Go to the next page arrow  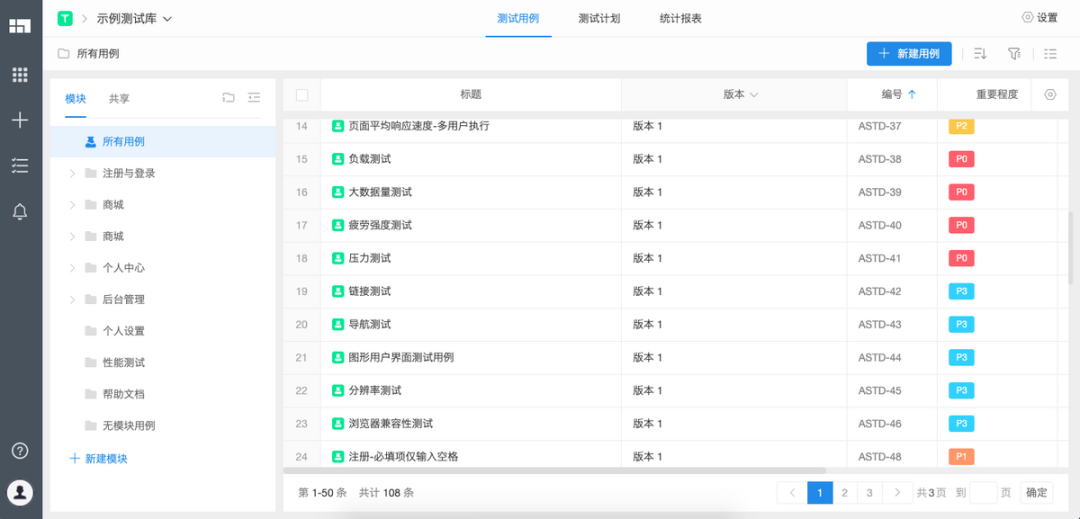(x=897, y=493)
